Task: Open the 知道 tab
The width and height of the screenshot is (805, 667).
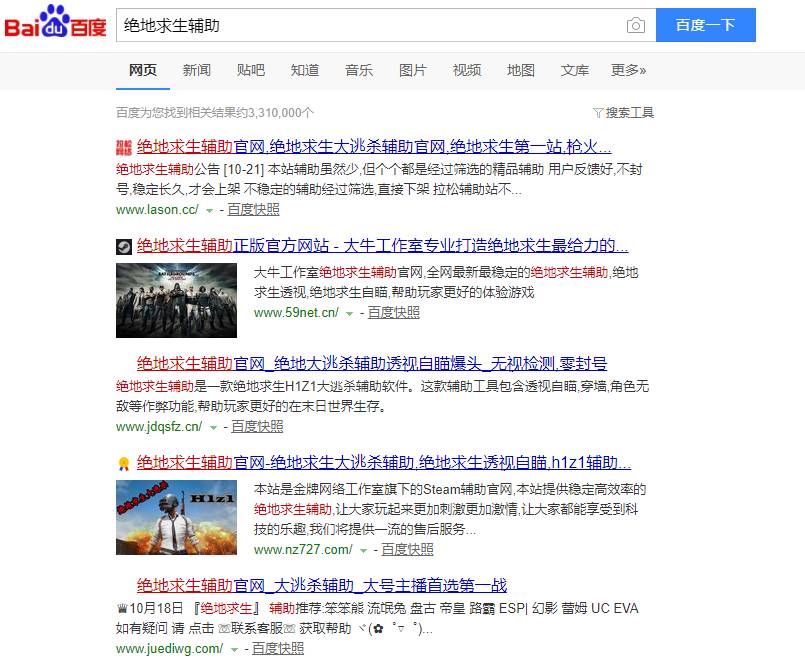Action: tap(304, 70)
